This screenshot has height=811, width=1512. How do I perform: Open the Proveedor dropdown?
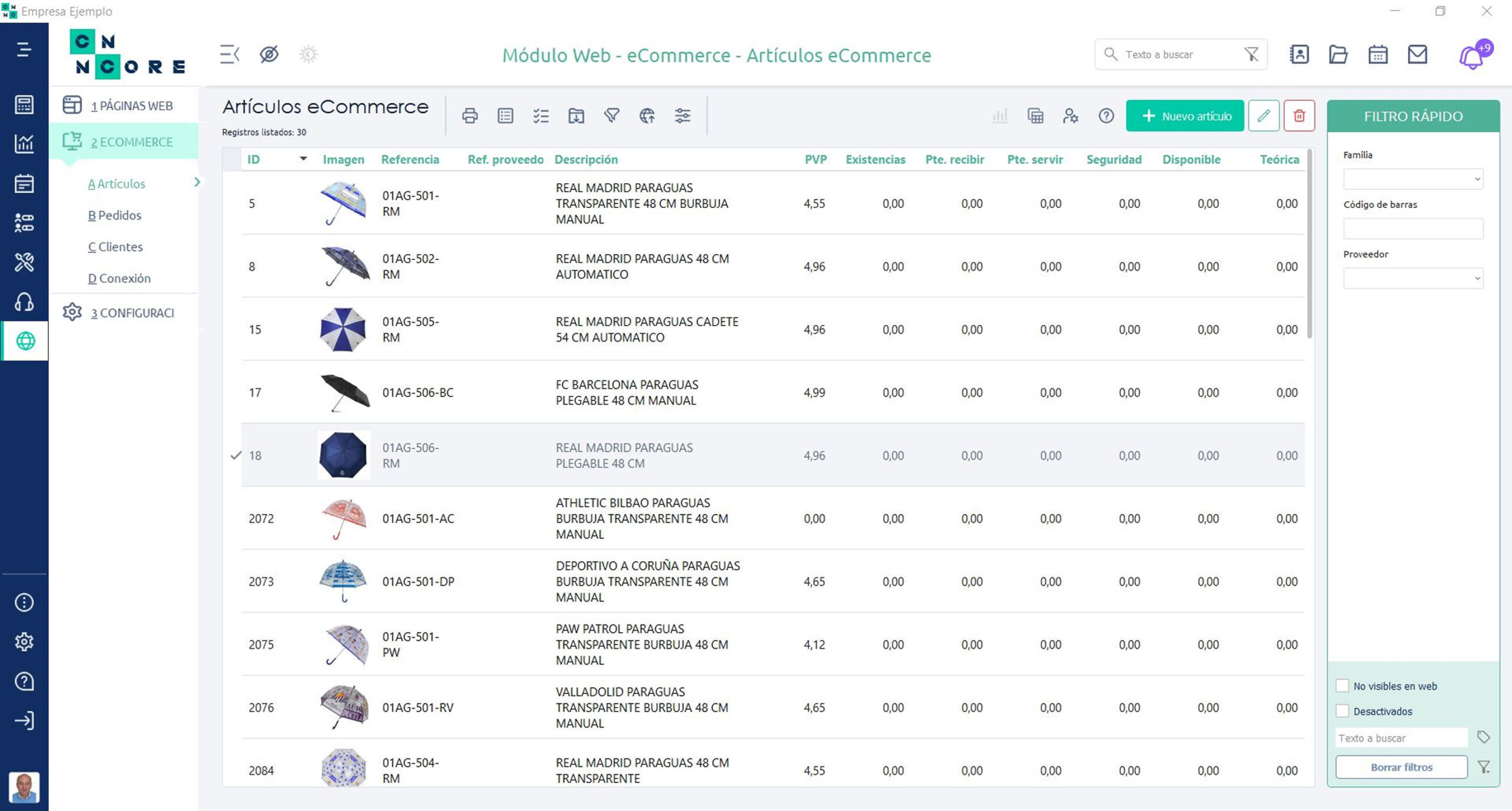coord(1413,278)
